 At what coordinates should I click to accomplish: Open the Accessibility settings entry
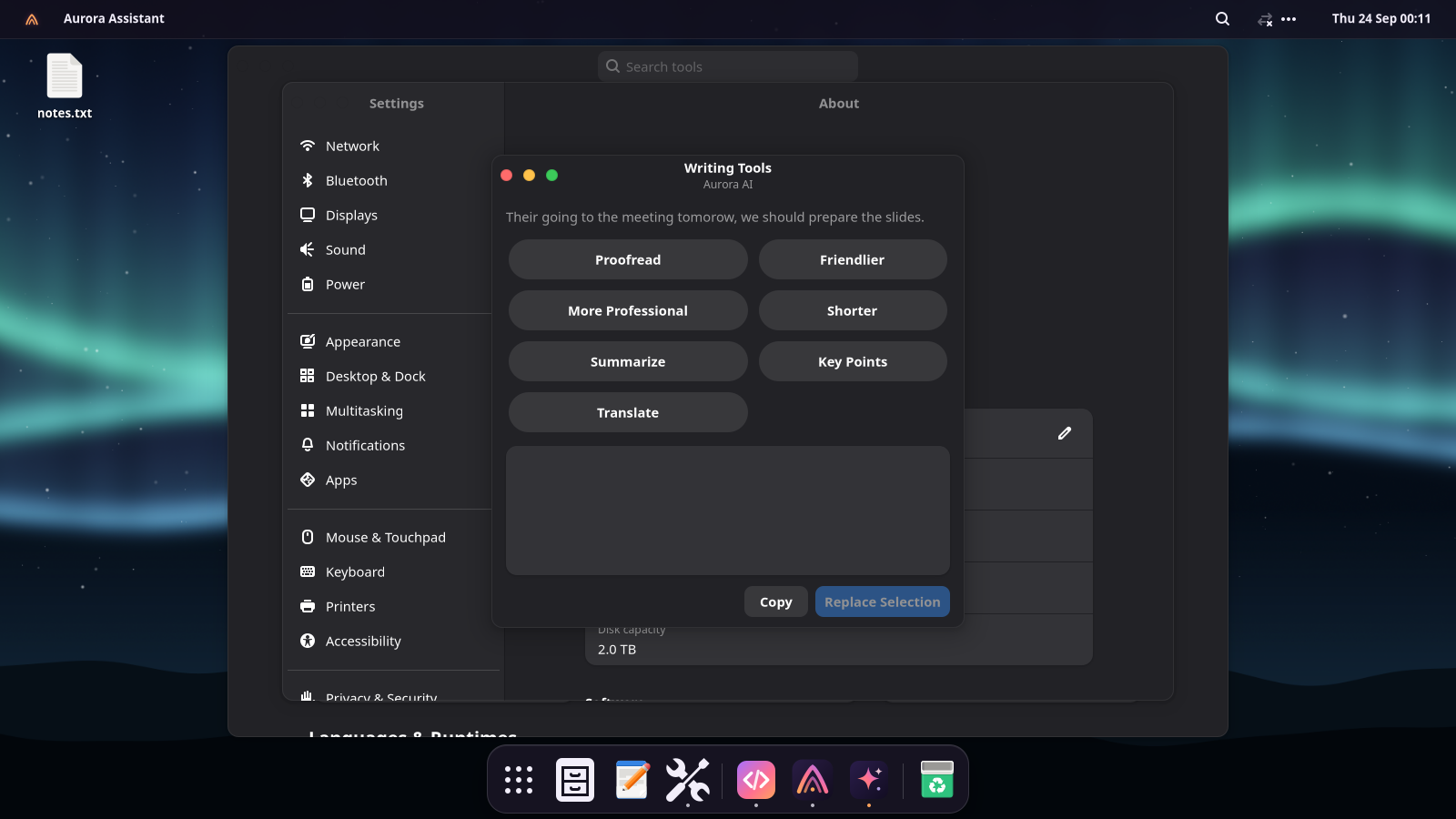point(391,641)
